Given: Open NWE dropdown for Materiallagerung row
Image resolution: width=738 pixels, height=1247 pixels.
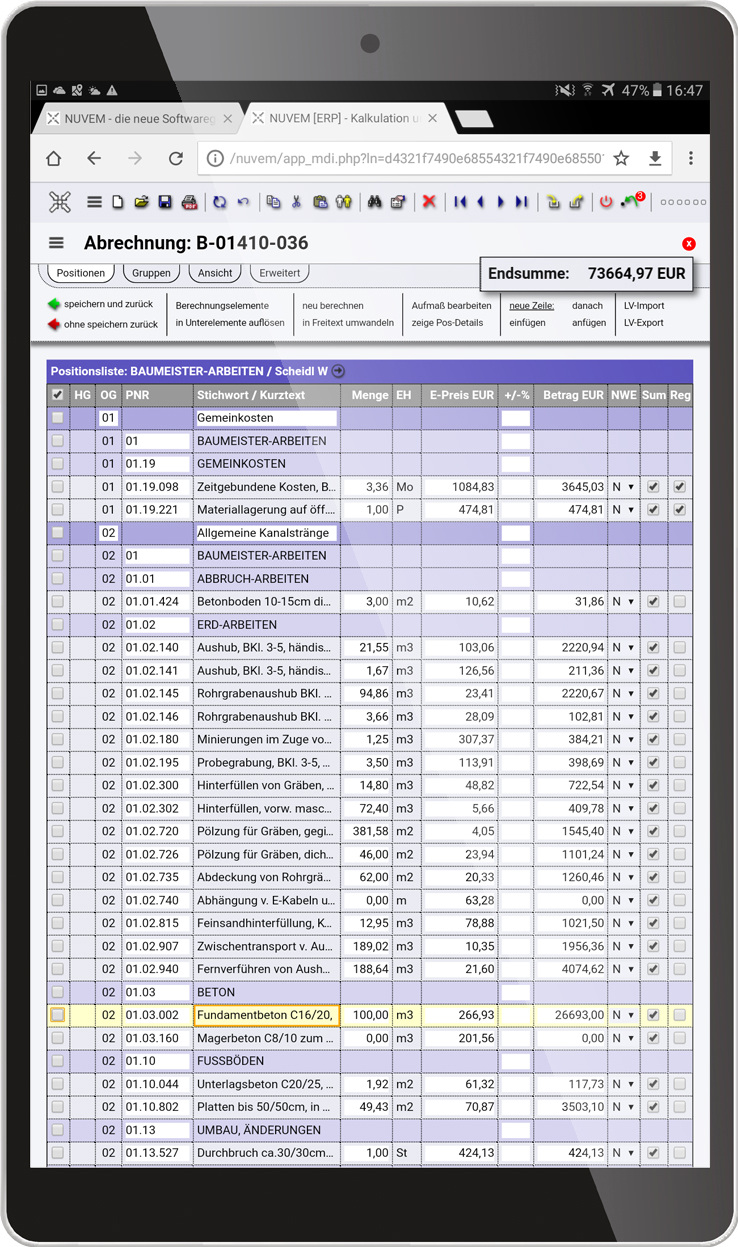Looking at the screenshot, I should (623, 510).
